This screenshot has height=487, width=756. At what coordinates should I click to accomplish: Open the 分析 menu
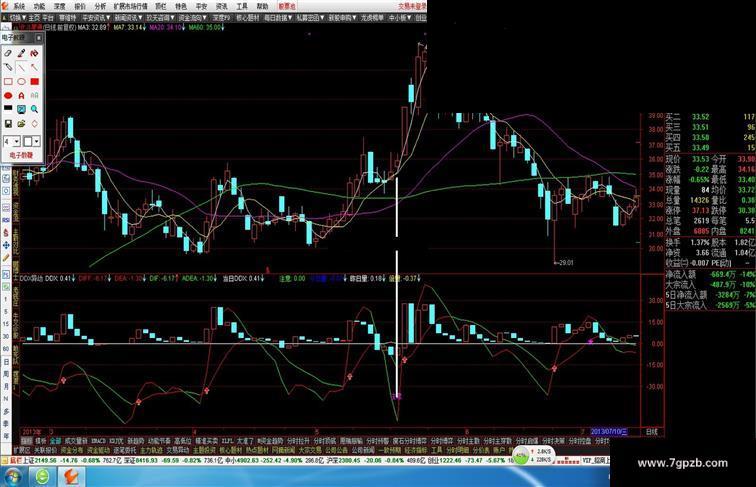(100, 6)
